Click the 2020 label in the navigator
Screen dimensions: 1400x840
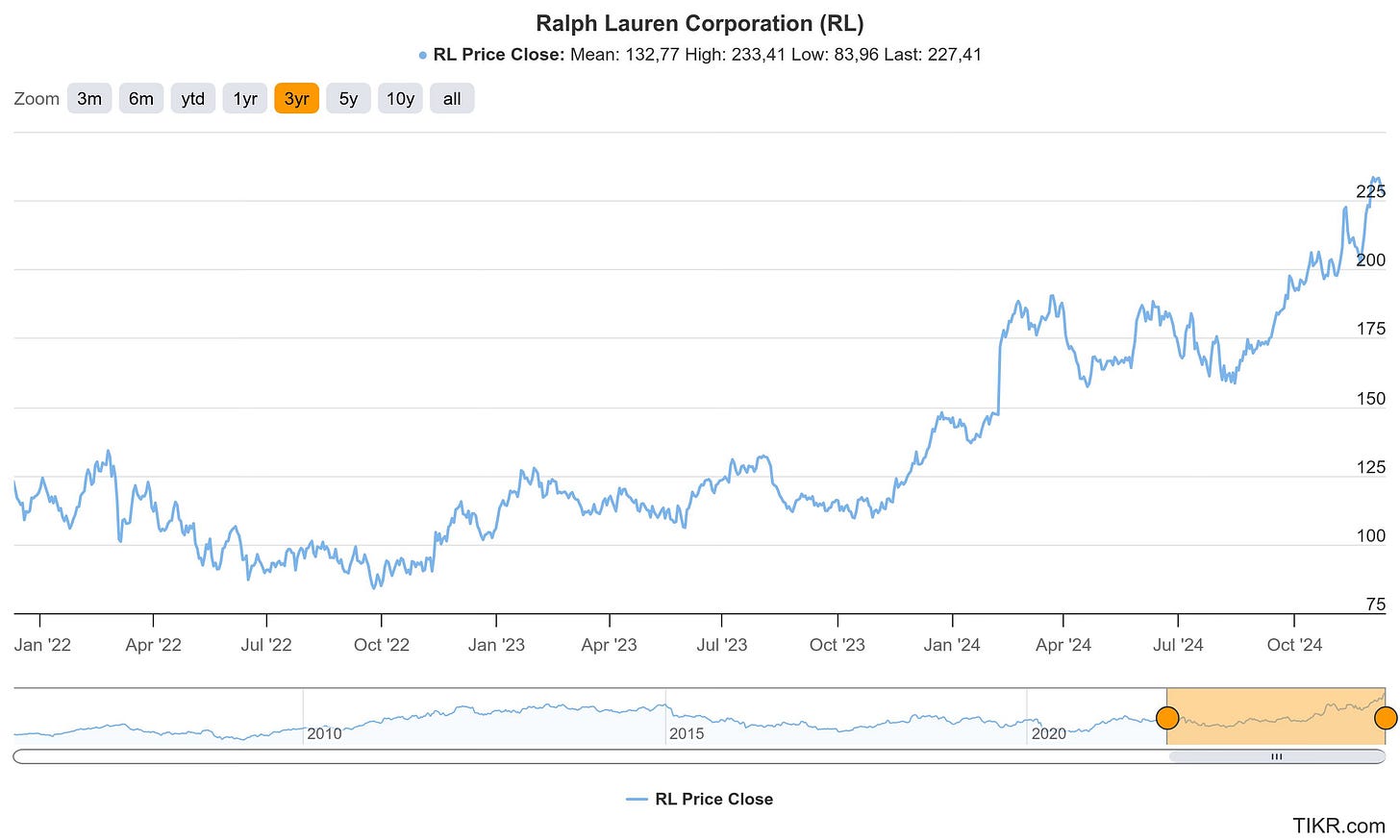(1048, 734)
